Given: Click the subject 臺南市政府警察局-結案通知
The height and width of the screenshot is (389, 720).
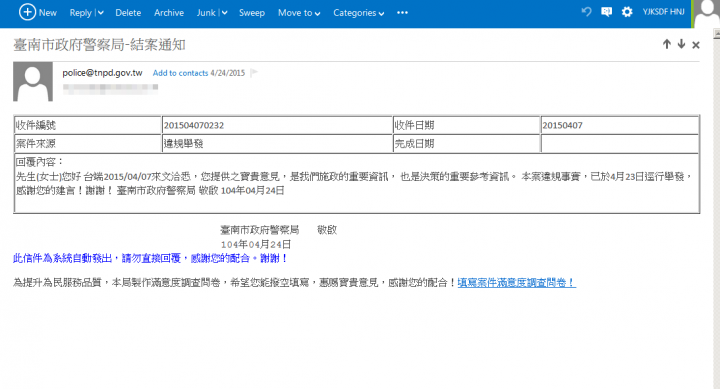Looking at the screenshot, I should 99,45.
